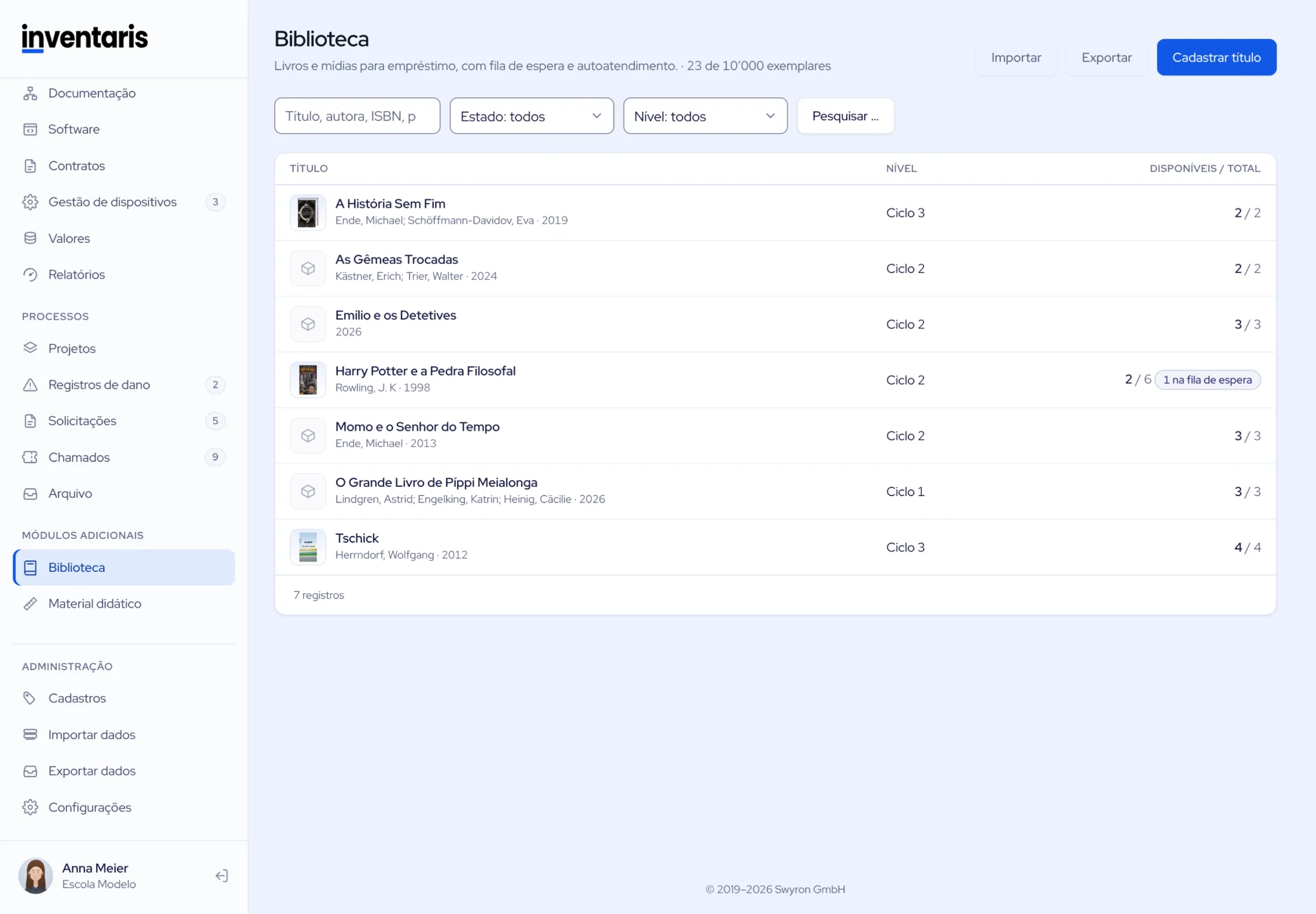Click the placeholder box icon for Momo
1316x914 pixels.
pos(308,435)
